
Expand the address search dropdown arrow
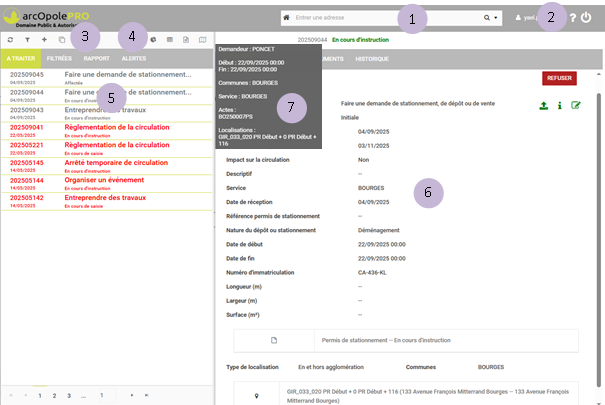[497, 17]
